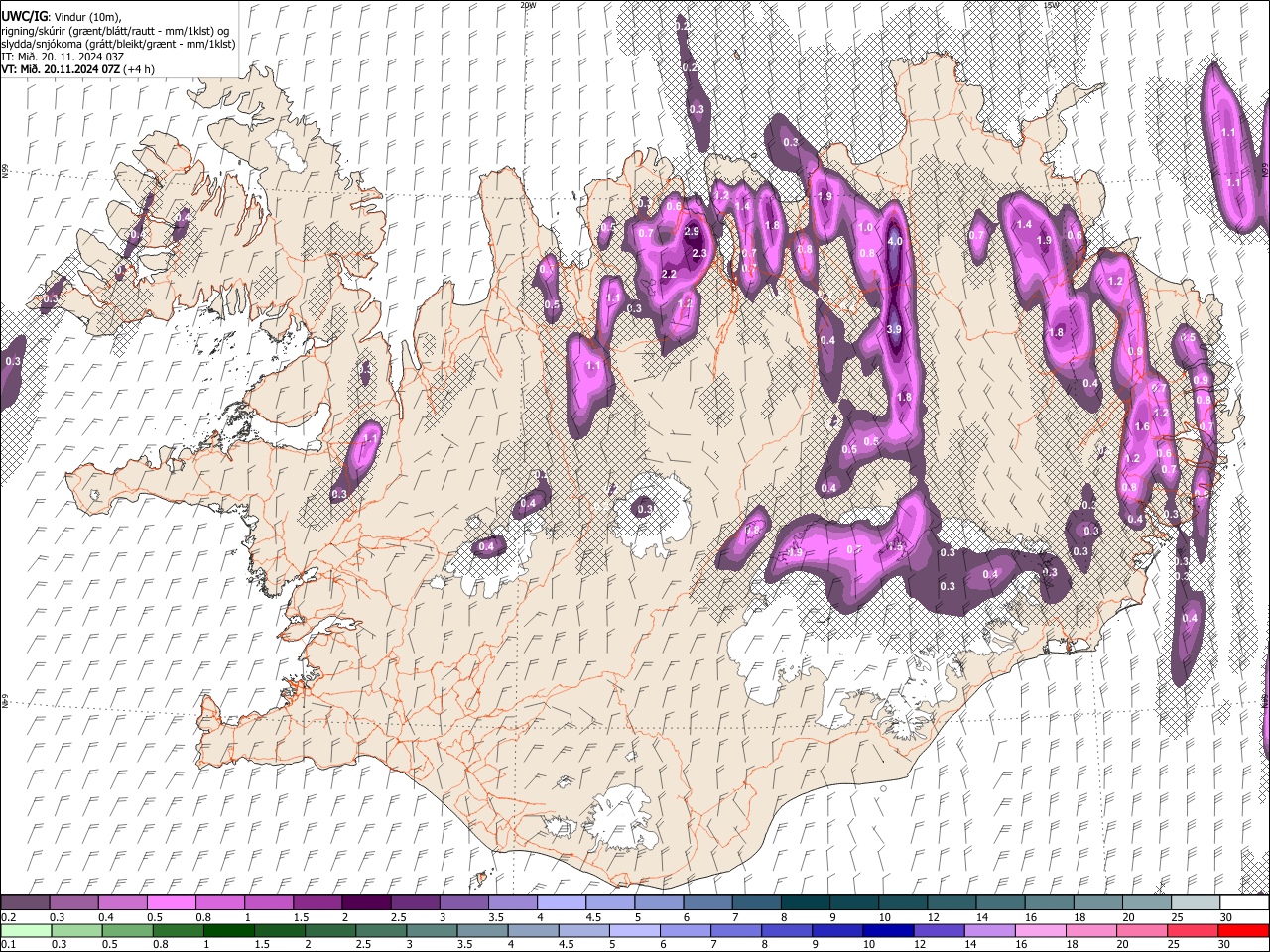This screenshot has height=952, width=1270.
Task: Pick the bright red swatch above 30
Action: click(1242, 930)
